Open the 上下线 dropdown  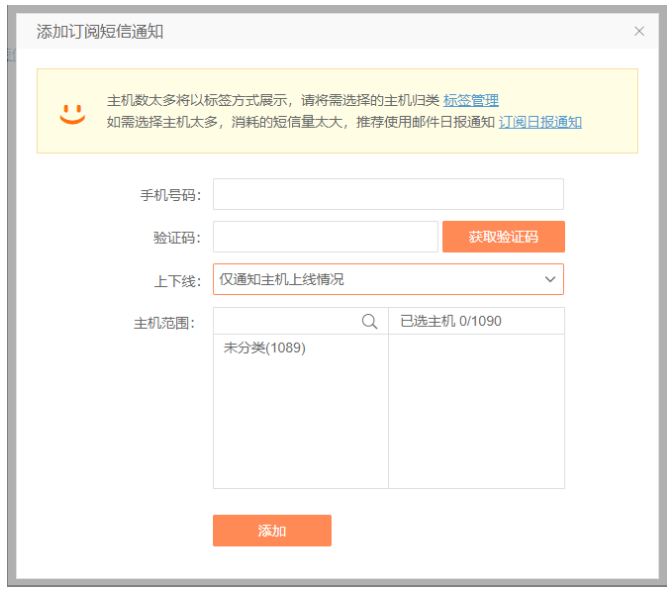388,279
